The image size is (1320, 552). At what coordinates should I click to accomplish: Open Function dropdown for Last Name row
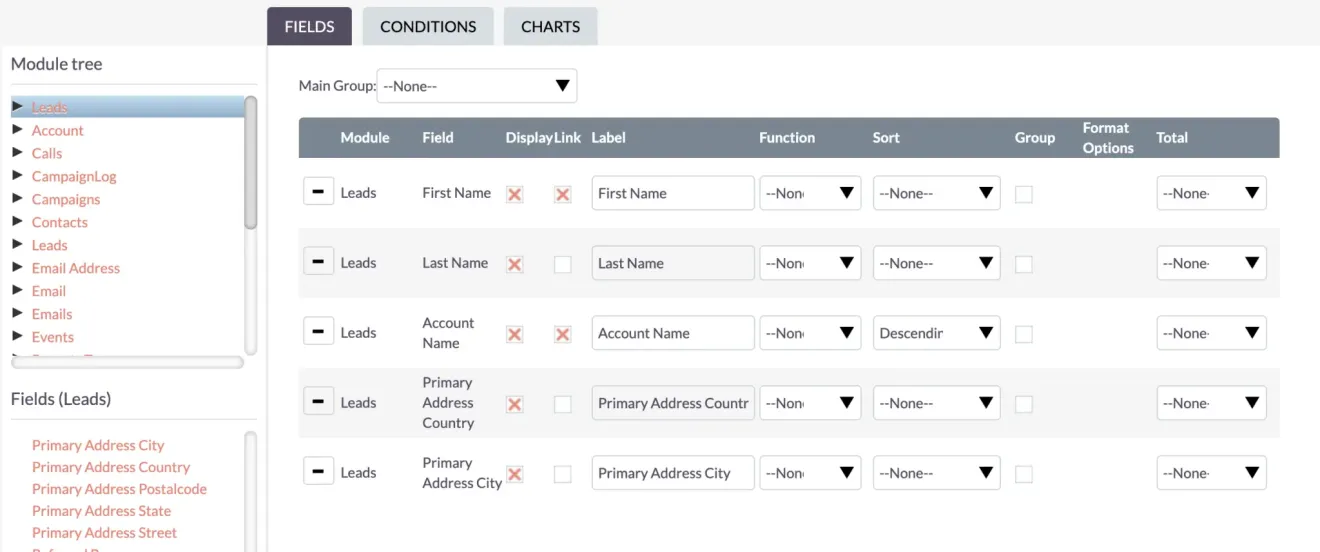(x=810, y=263)
